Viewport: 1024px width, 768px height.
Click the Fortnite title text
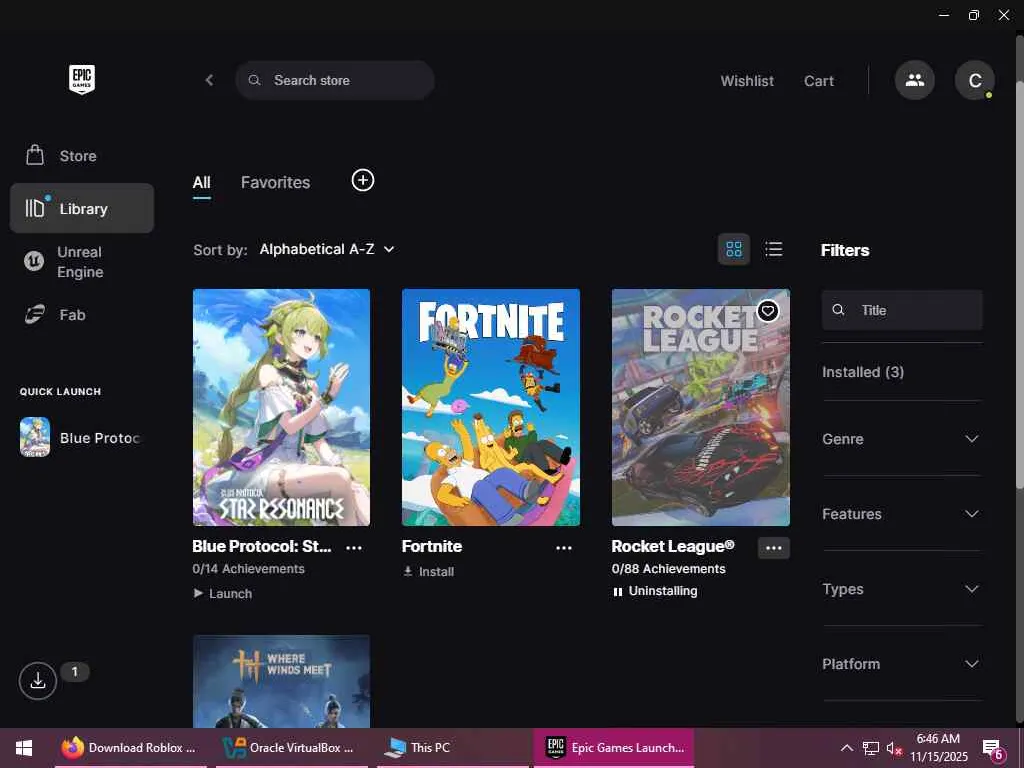pyautogui.click(x=432, y=547)
